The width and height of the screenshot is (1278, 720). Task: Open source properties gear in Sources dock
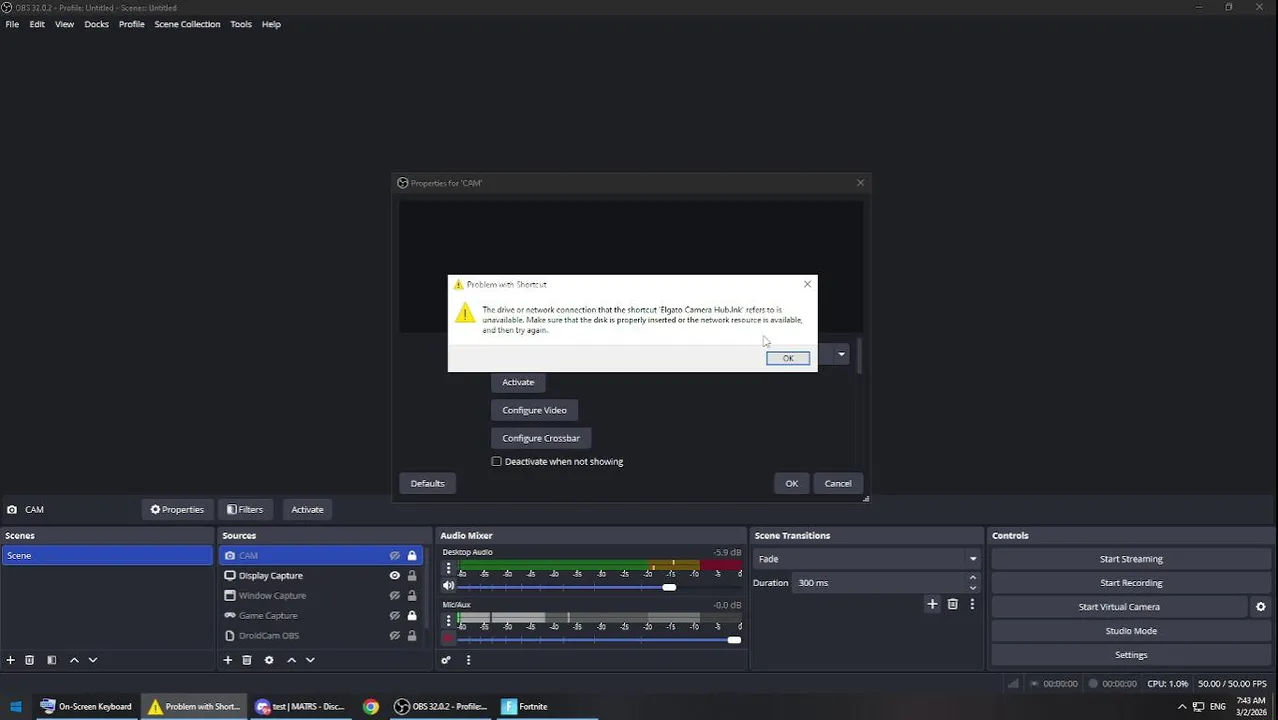click(269, 660)
